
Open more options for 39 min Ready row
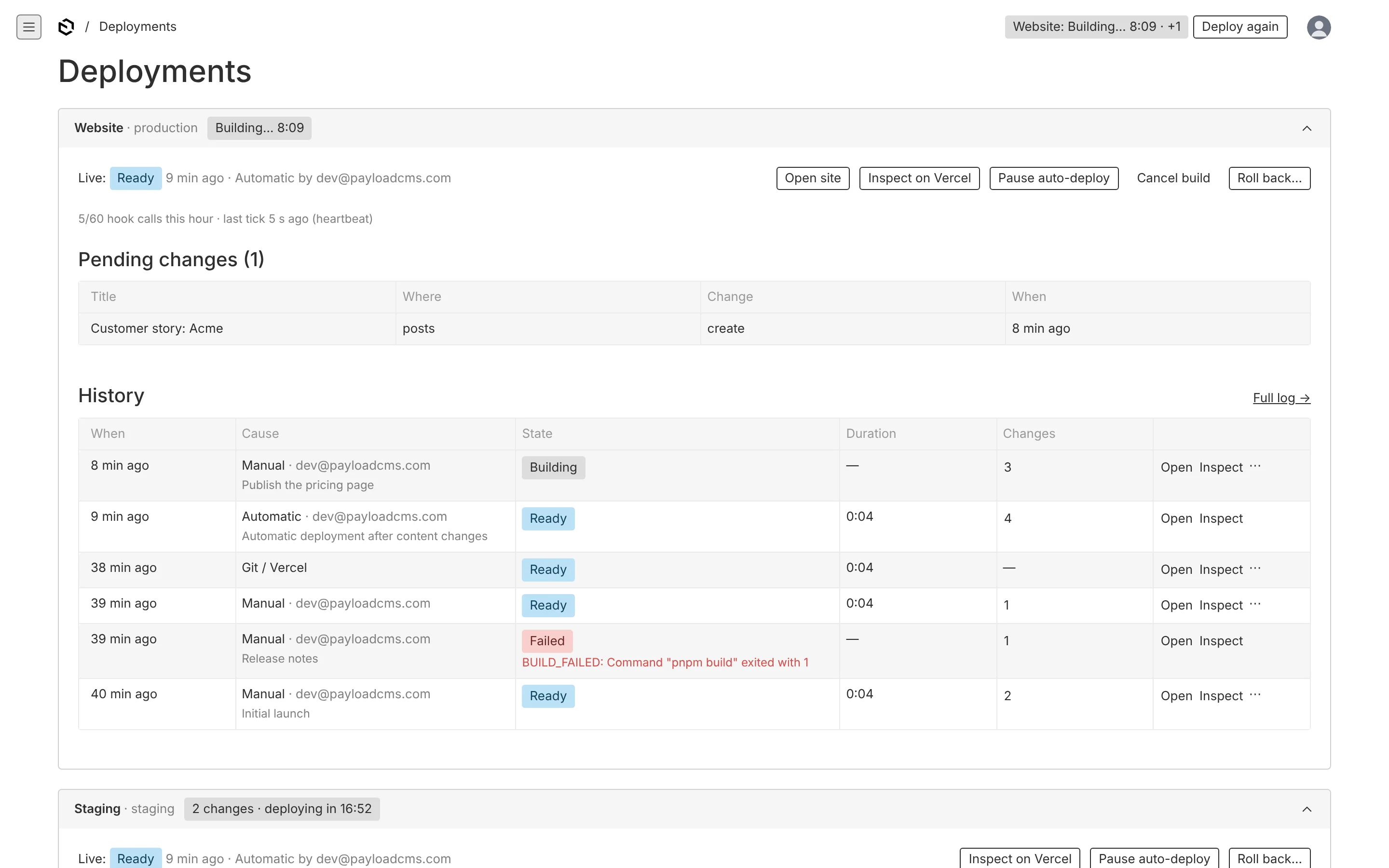(x=1255, y=604)
